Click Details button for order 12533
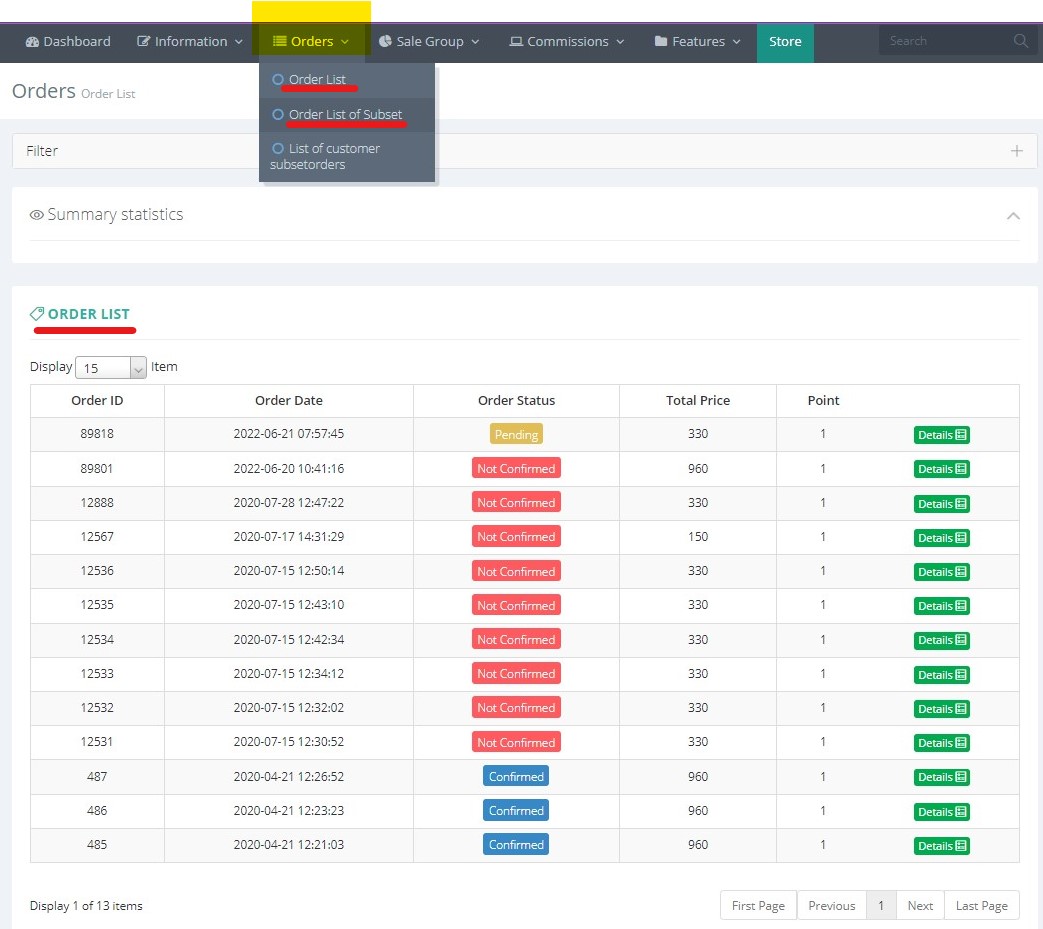The image size is (1043, 929). [x=941, y=675]
